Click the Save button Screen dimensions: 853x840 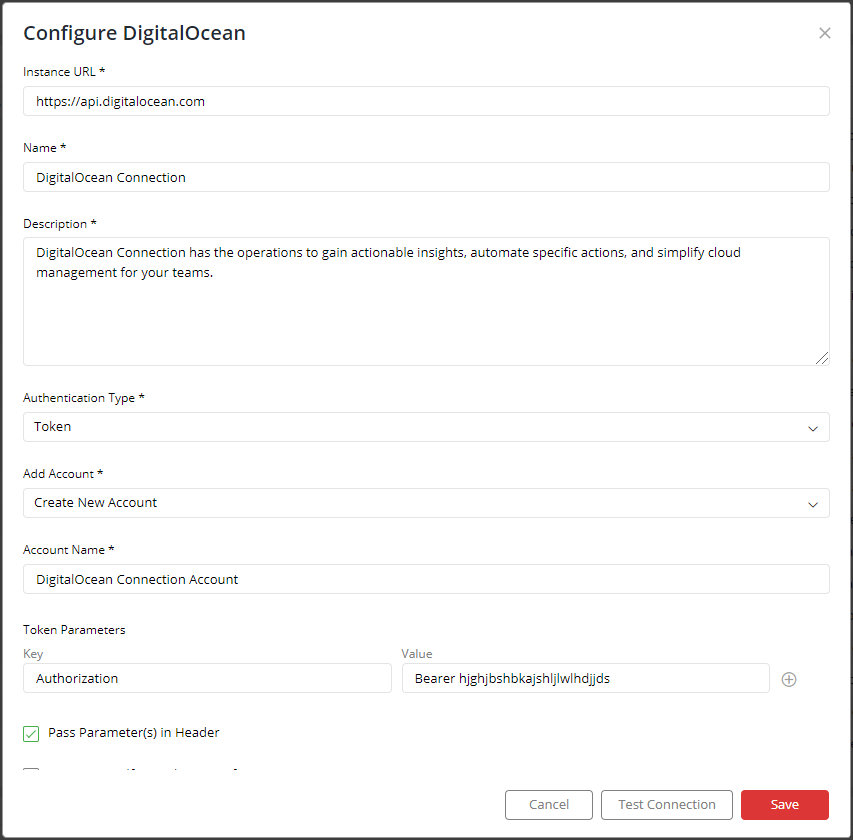(x=784, y=805)
